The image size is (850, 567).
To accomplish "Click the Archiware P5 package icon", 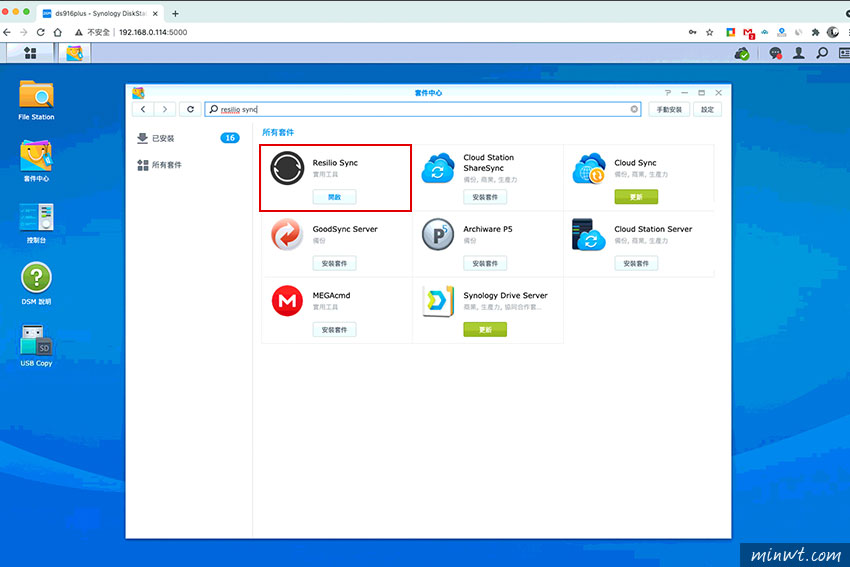I will point(438,234).
